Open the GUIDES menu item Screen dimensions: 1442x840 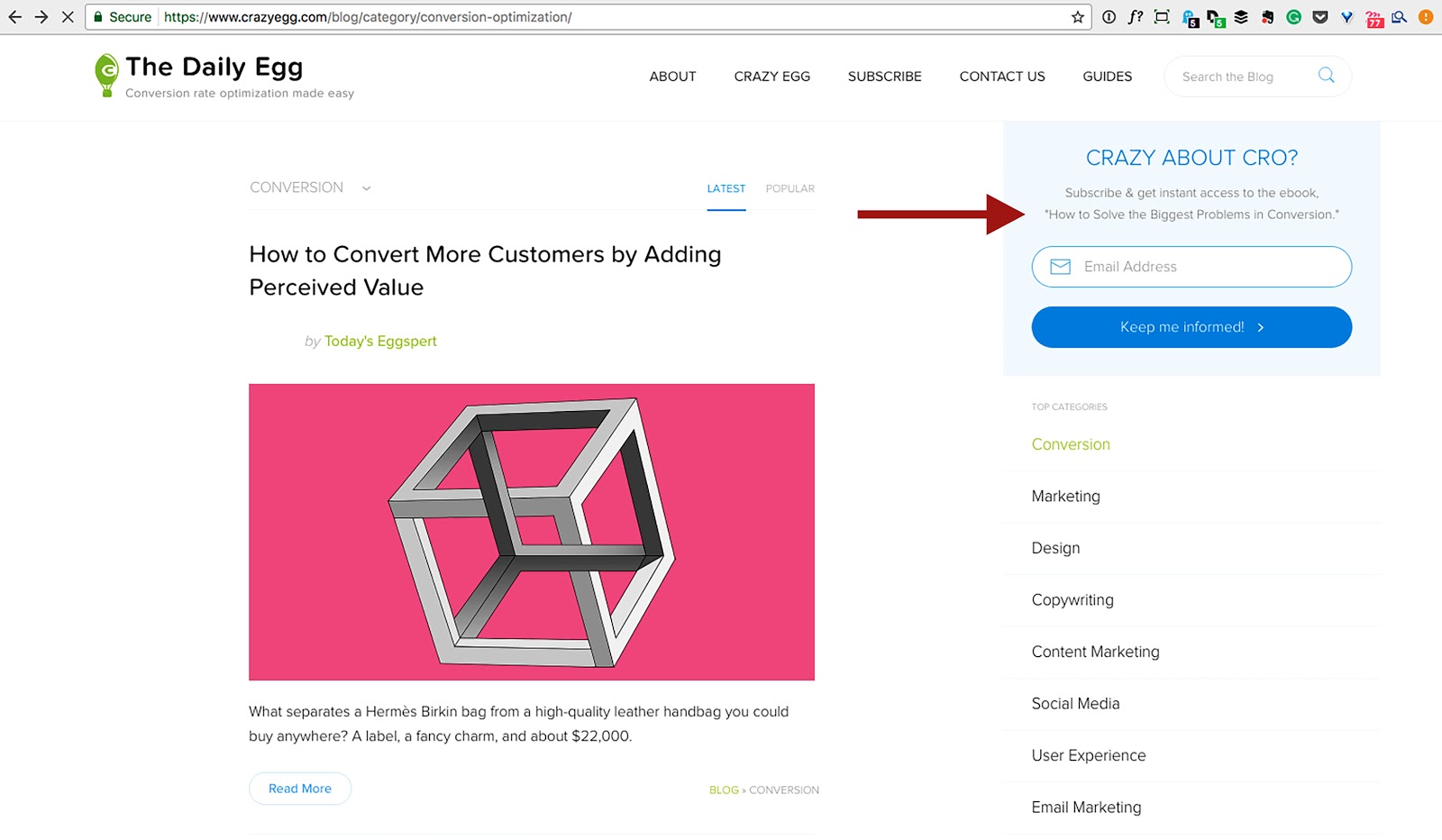[x=1107, y=77]
